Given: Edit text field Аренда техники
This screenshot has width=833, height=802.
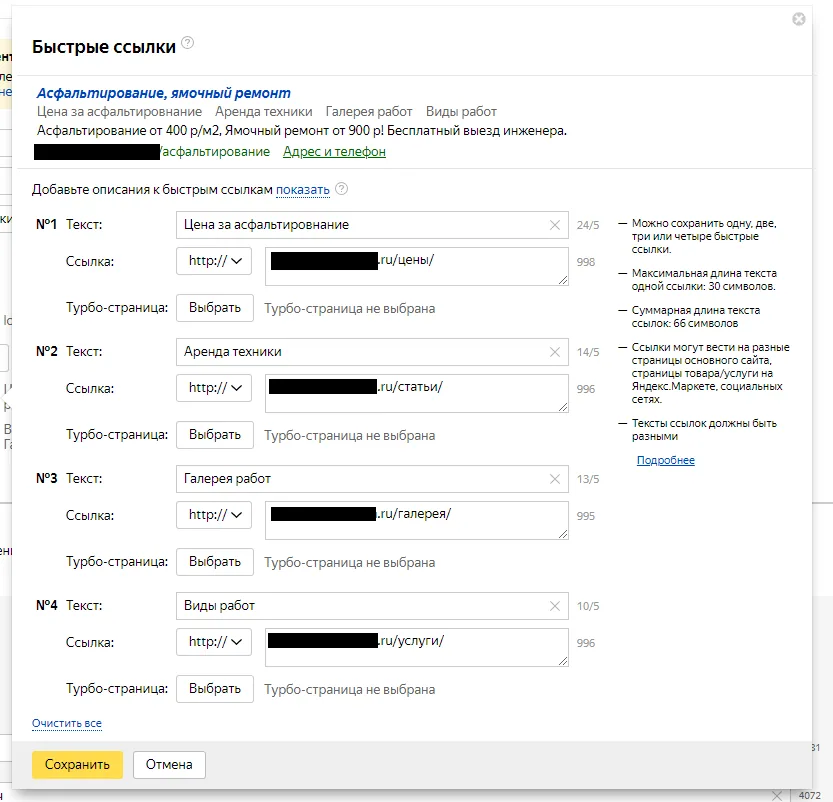Looking at the screenshot, I should [372, 352].
